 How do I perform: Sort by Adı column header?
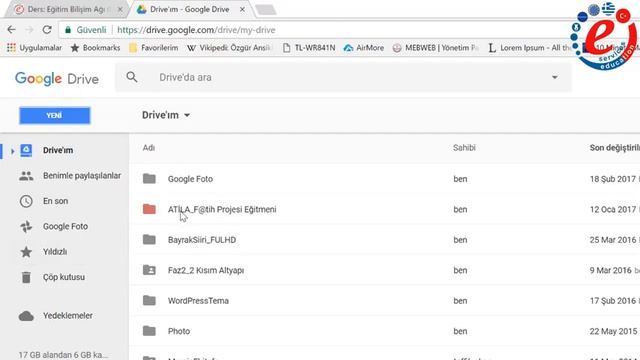(x=149, y=148)
